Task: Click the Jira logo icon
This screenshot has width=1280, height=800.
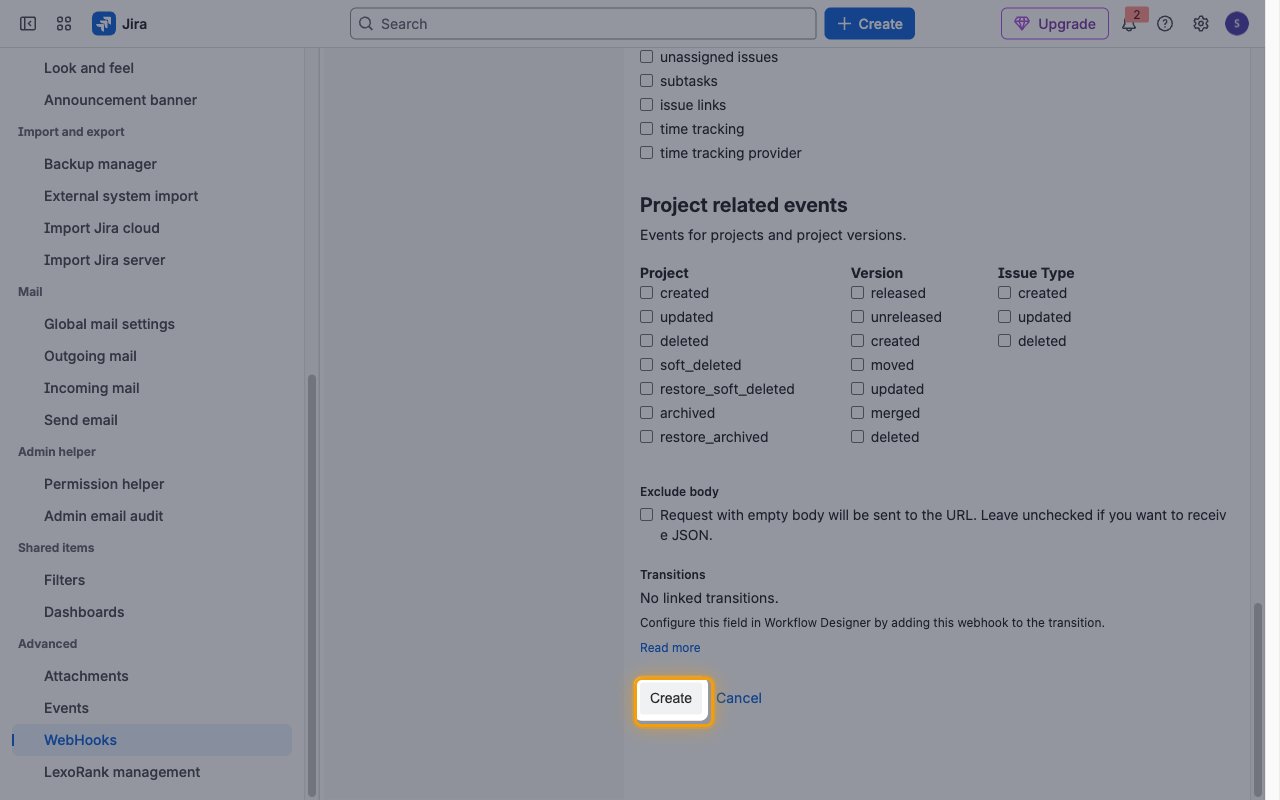Action: (x=104, y=24)
